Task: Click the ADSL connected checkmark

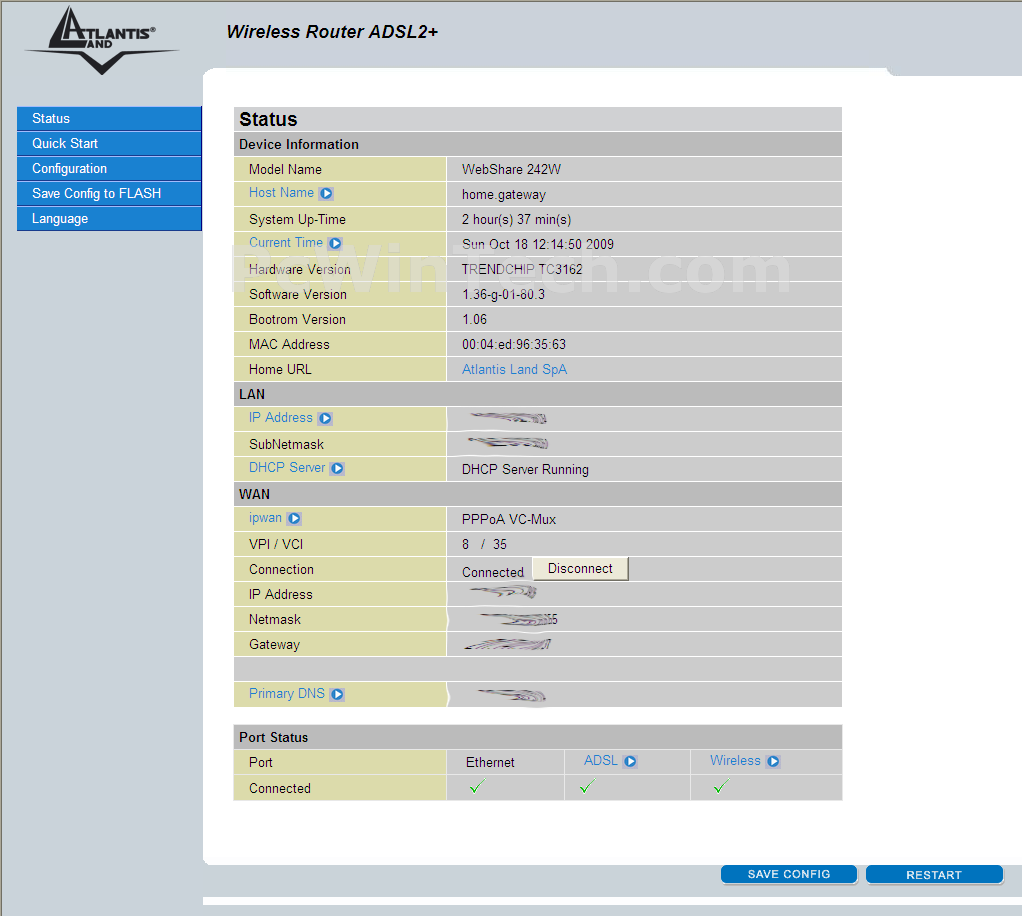Action: pyautogui.click(x=587, y=787)
